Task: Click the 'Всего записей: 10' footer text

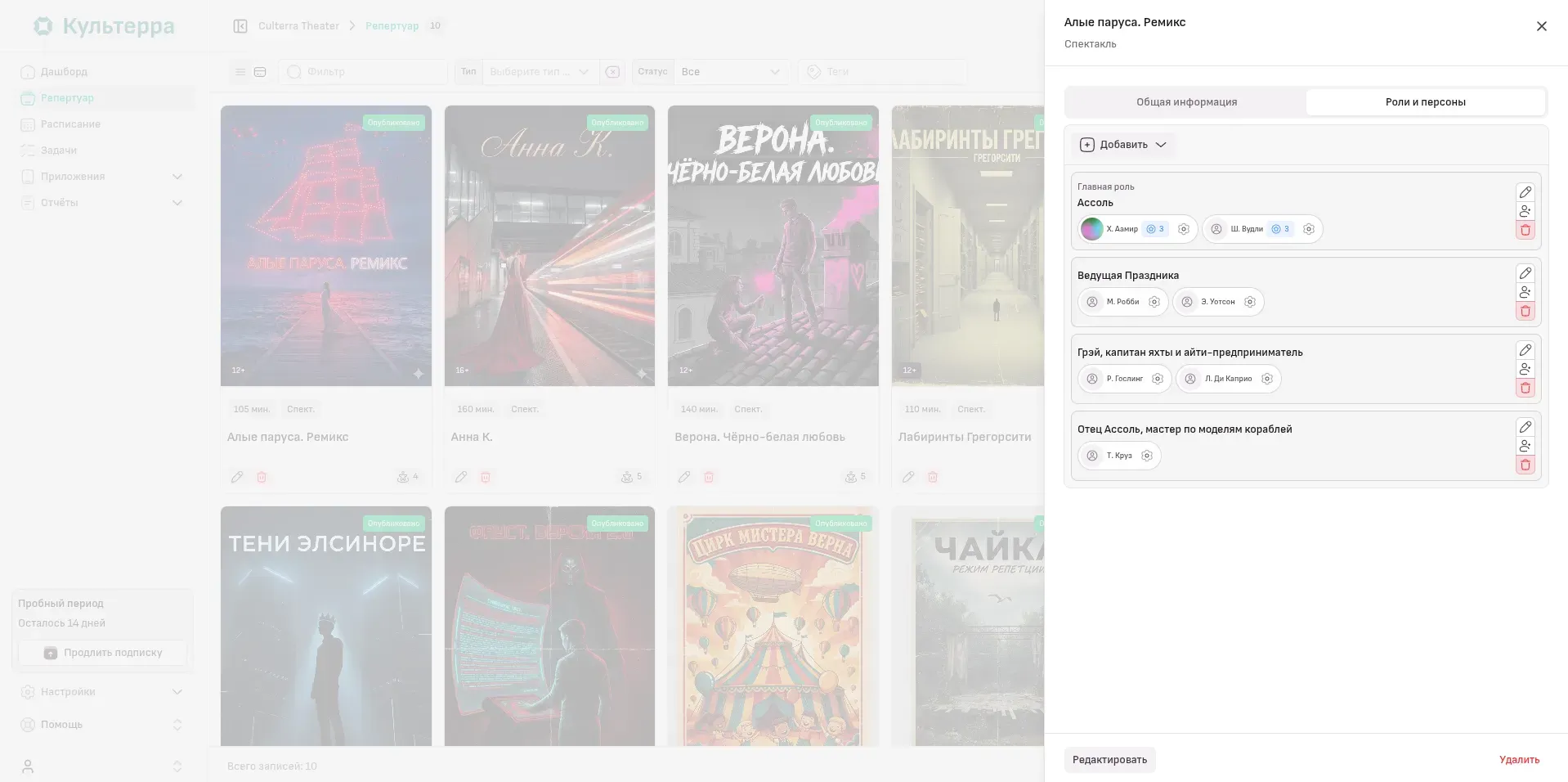Action: [272, 766]
